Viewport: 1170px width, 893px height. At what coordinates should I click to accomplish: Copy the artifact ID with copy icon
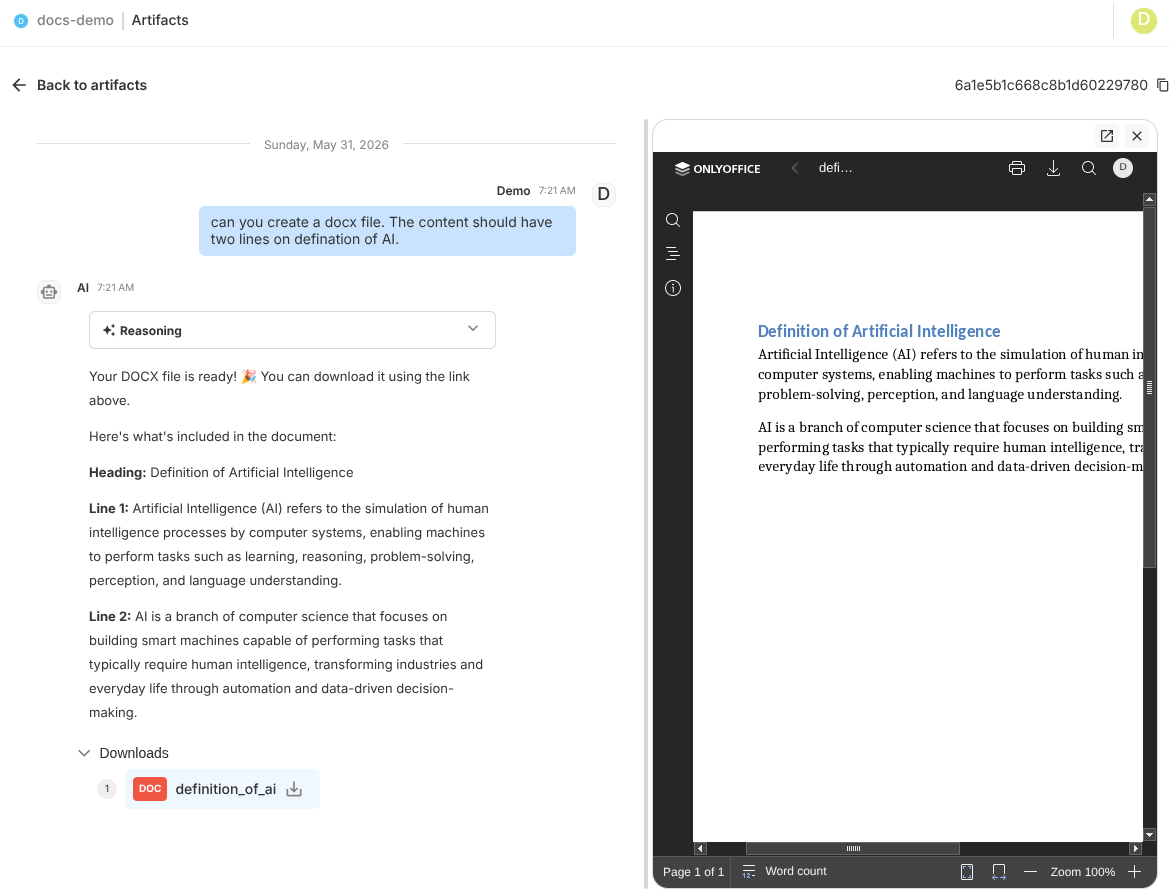(1162, 85)
